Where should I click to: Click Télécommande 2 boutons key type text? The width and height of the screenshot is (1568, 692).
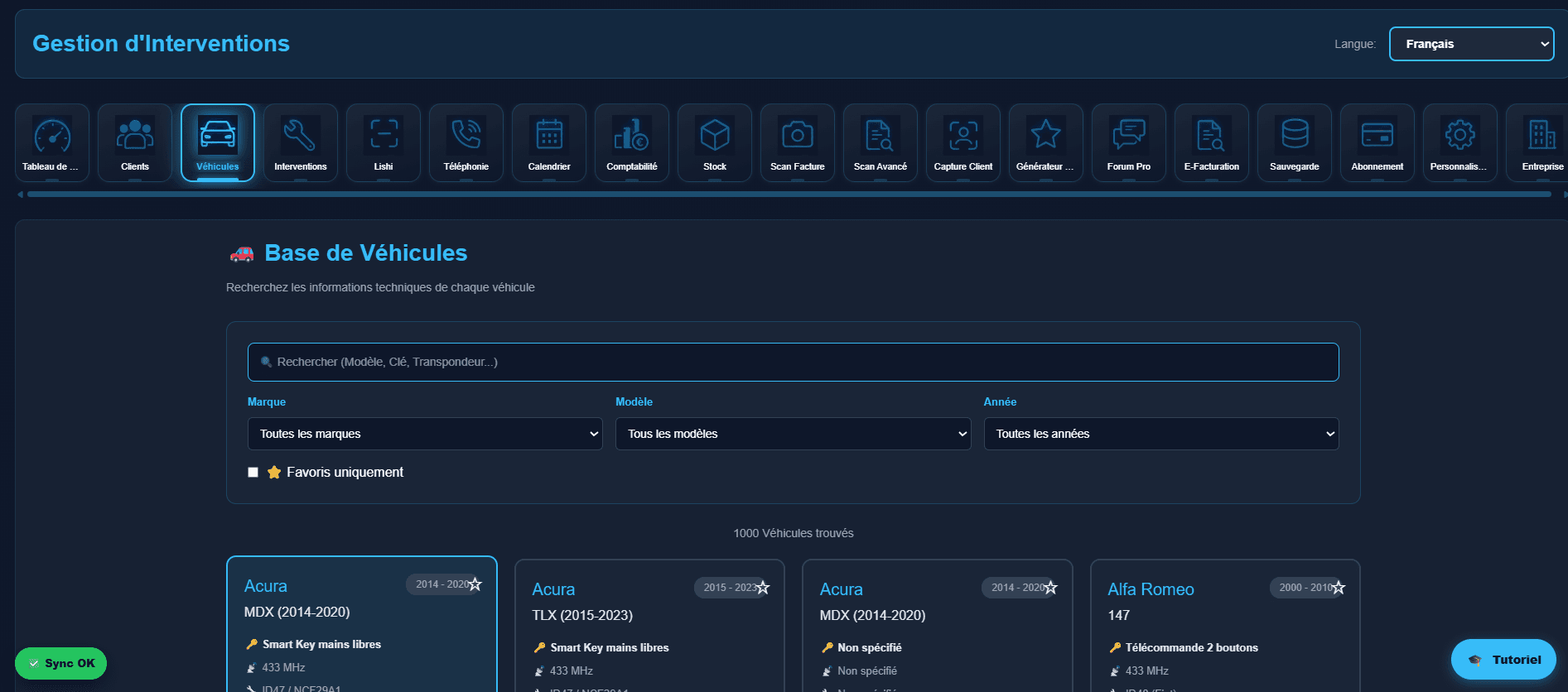coord(1191,648)
